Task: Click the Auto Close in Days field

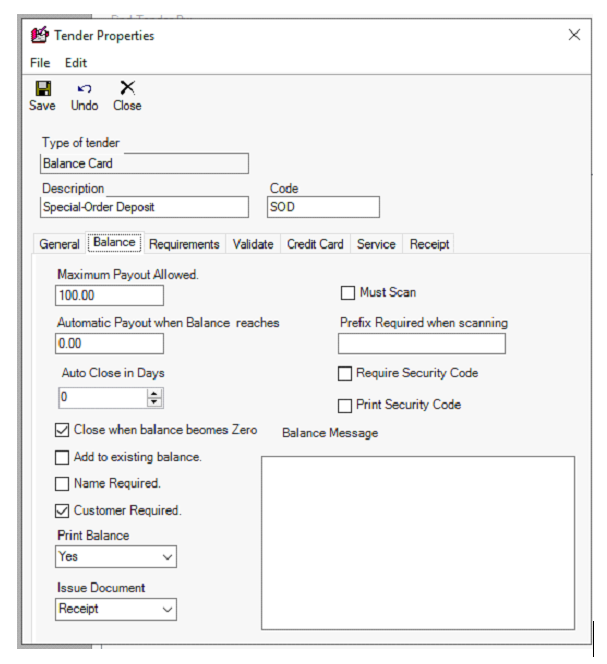Action: (103, 398)
